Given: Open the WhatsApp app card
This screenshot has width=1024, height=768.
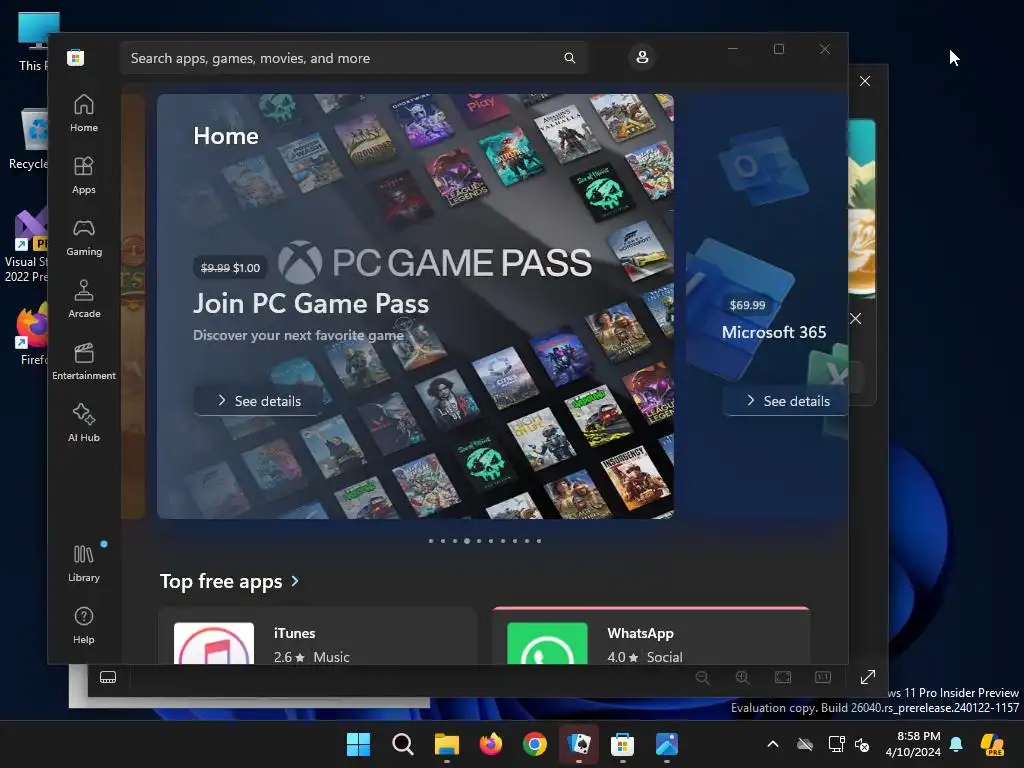Looking at the screenshot, I should [651, 637].
